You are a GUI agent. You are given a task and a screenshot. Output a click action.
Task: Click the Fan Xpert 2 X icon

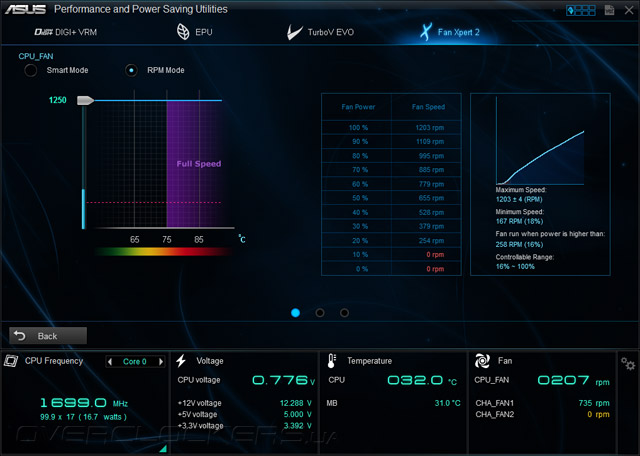(x=426, y=32)
